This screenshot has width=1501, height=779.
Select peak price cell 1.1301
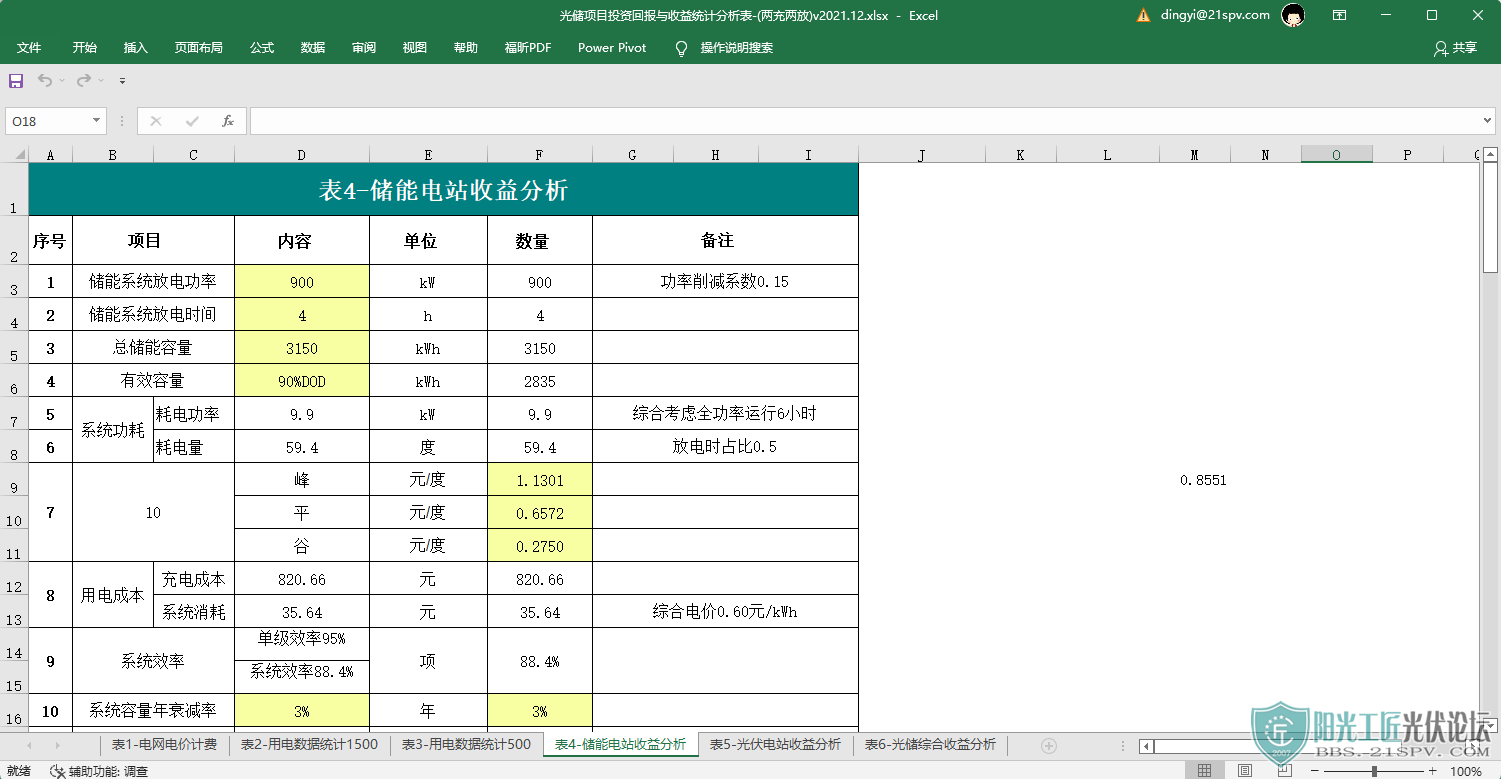click(x=540, y=480)
